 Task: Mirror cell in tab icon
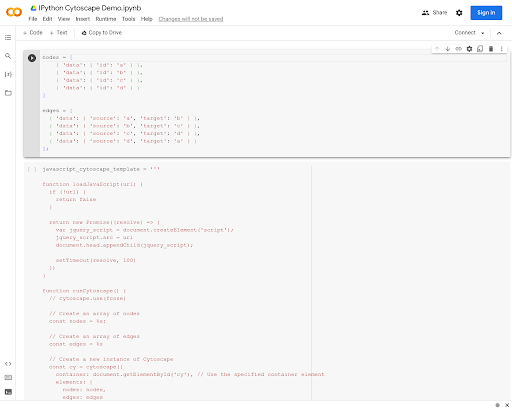(x=480, y=49)
